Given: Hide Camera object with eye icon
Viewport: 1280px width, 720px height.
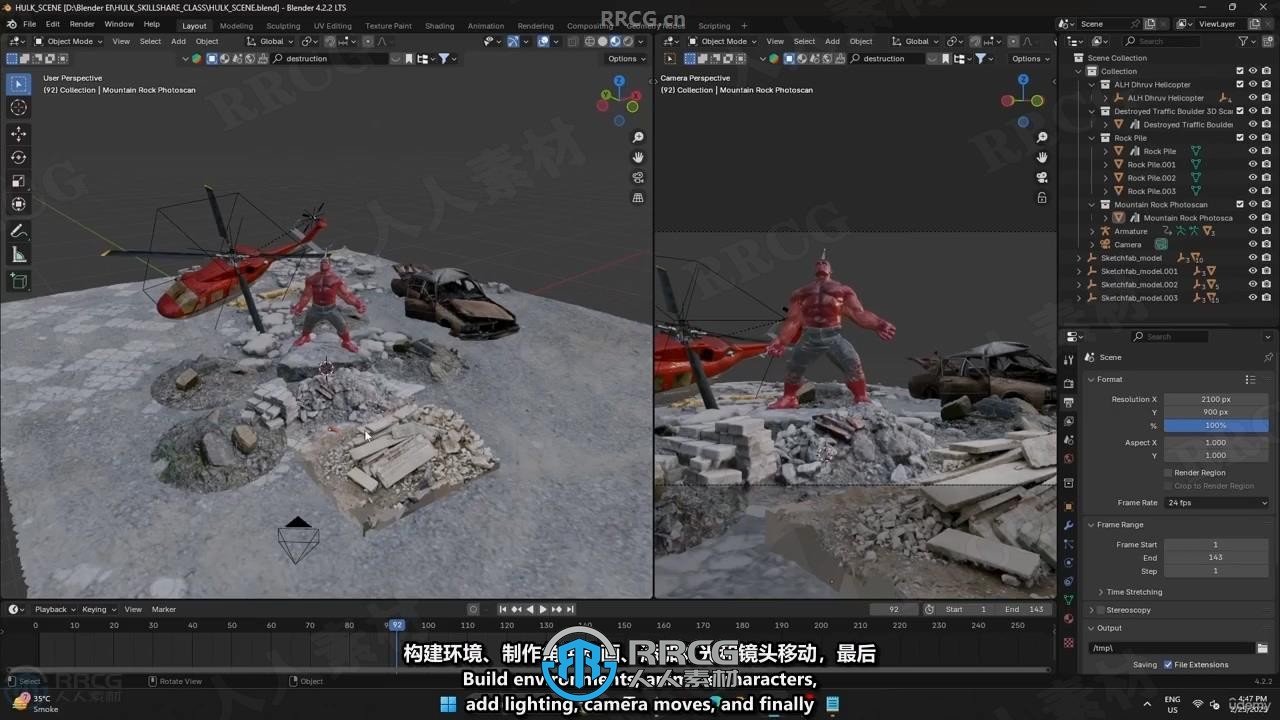Looking at the screenshot, I should pyautogui.click(x=1252, y=244).
